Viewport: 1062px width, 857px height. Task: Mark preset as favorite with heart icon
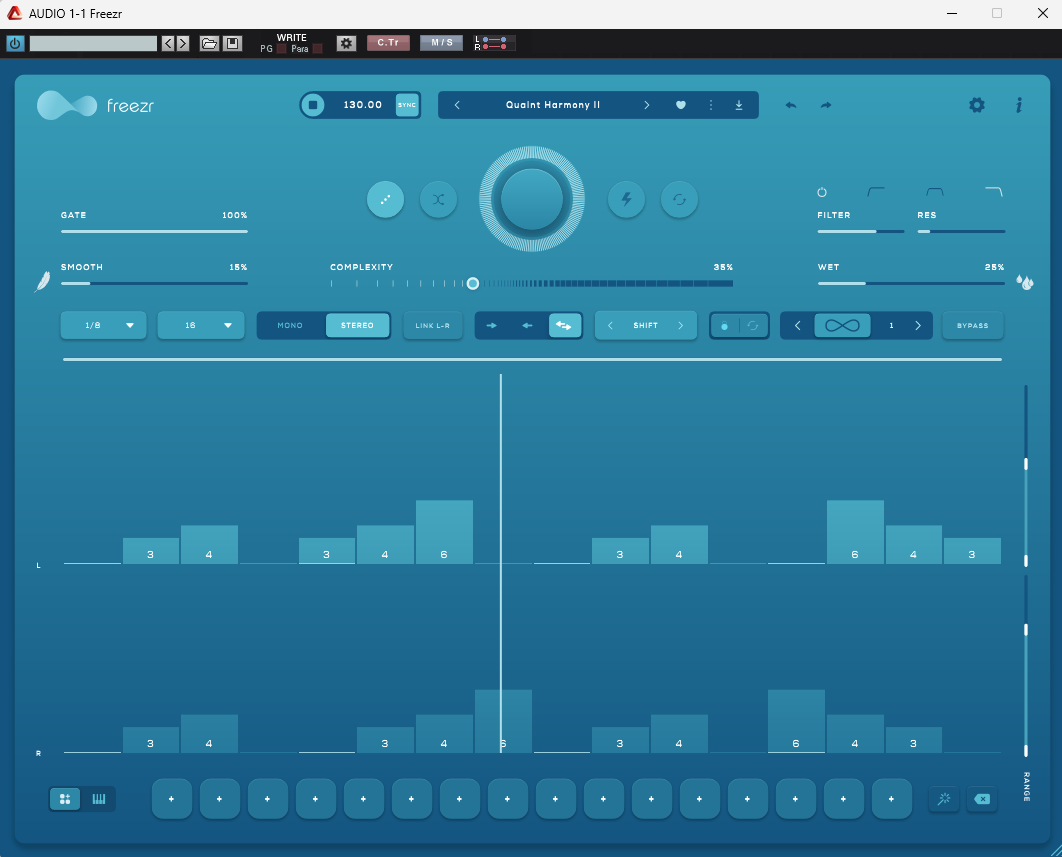tap(681, 105)
